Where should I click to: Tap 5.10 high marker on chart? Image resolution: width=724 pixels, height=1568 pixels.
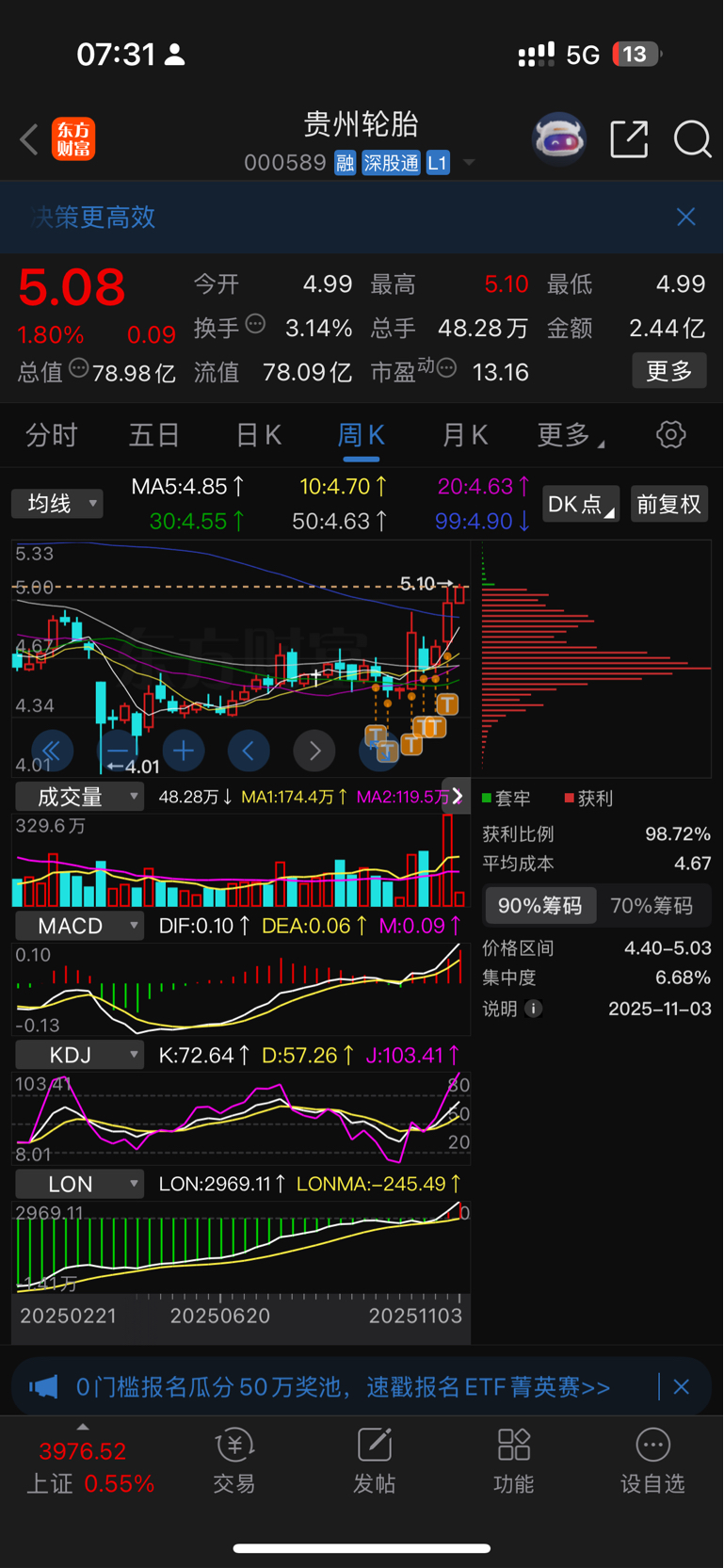click(x=426, y=584)
